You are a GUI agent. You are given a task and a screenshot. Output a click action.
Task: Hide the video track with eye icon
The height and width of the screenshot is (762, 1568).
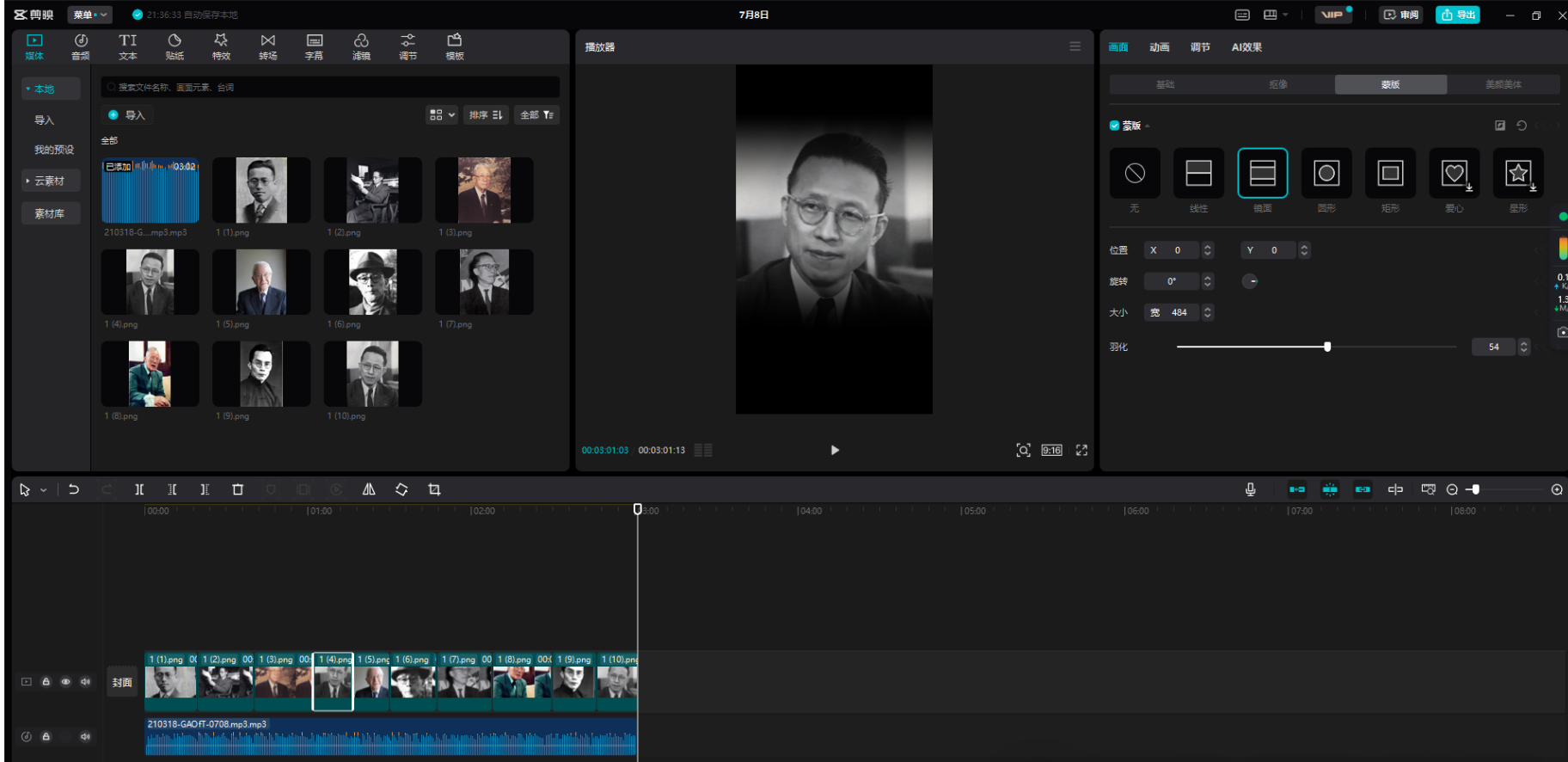[65, 682]
